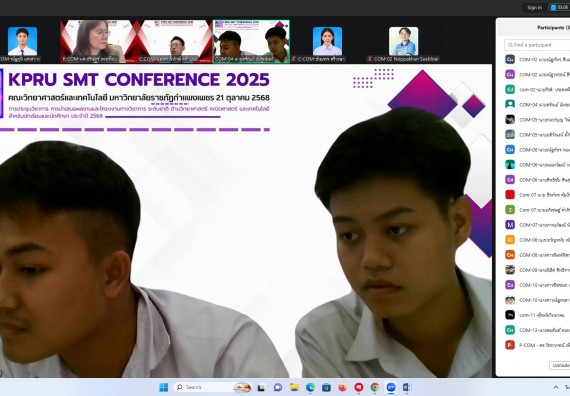570x396 pixels.
Task: Select the COM-02 Noppakhan Seebloei video tile
Action: click(404, 41)
